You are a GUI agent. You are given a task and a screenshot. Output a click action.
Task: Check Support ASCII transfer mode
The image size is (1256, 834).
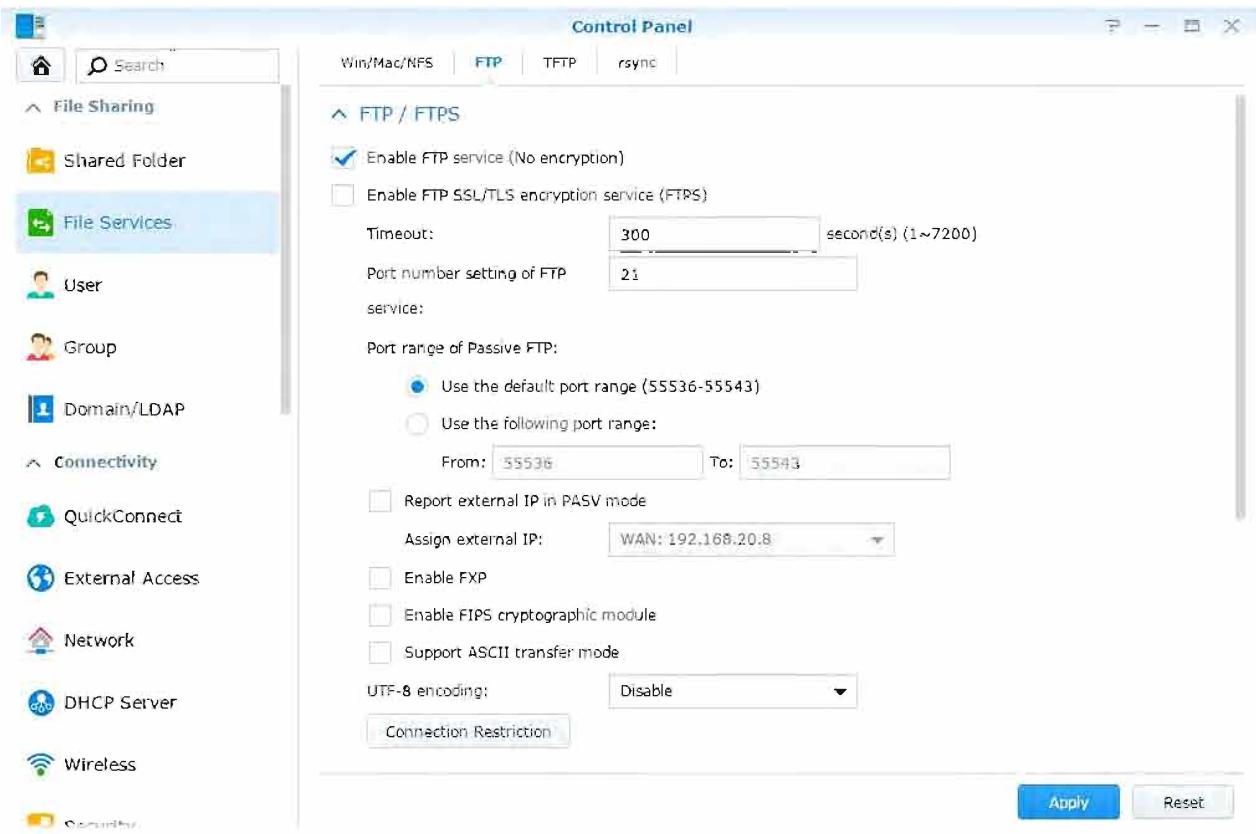point(380,652)
